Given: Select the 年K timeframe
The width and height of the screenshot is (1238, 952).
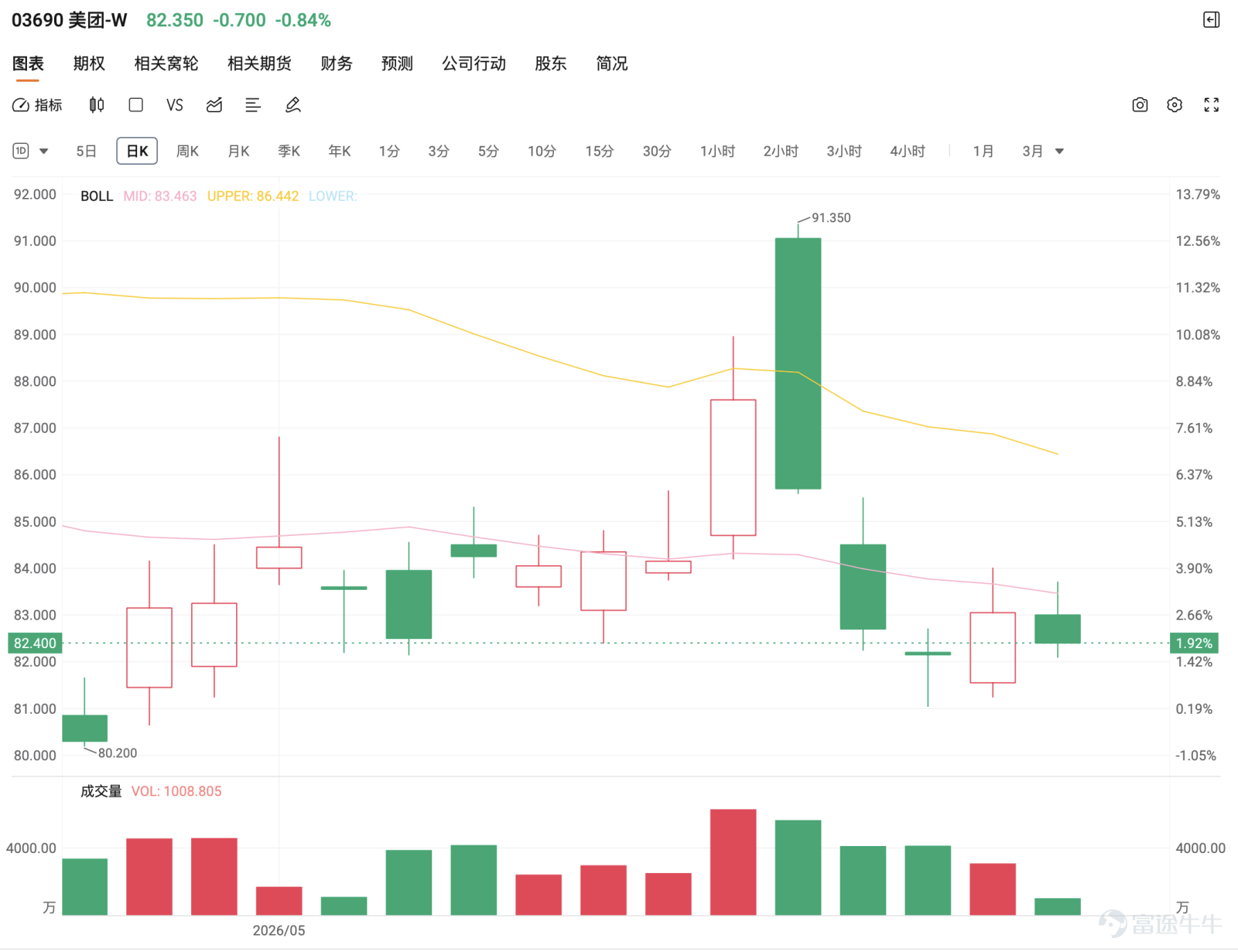Looking at the screenshot, I should [x=339, y=152].
